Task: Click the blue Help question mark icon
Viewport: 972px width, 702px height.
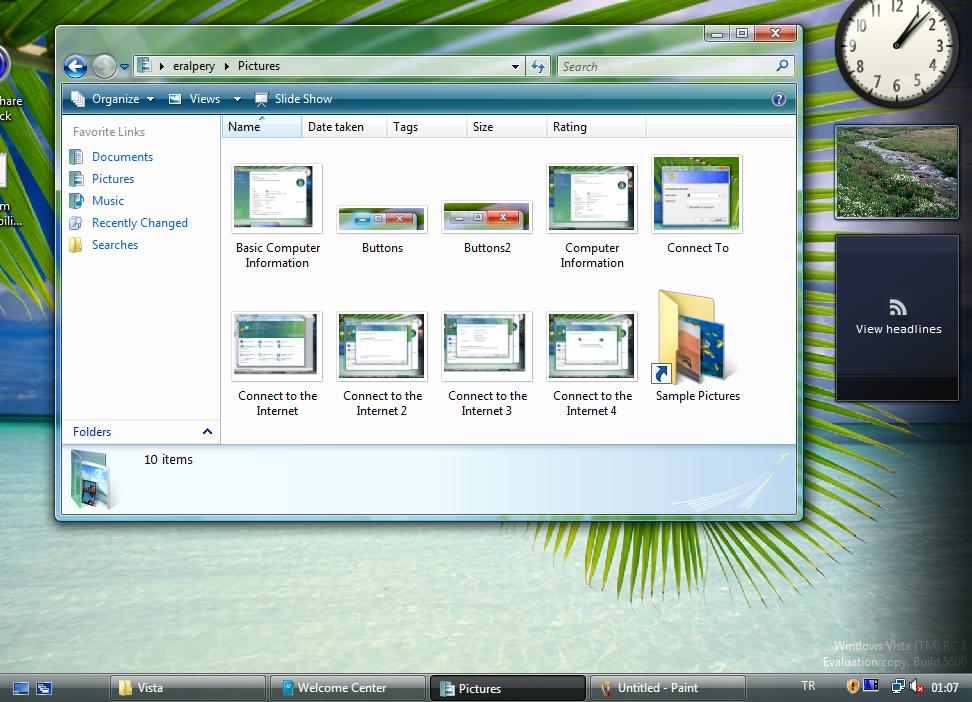Action: pyautogui.click(x=779, y=98)
